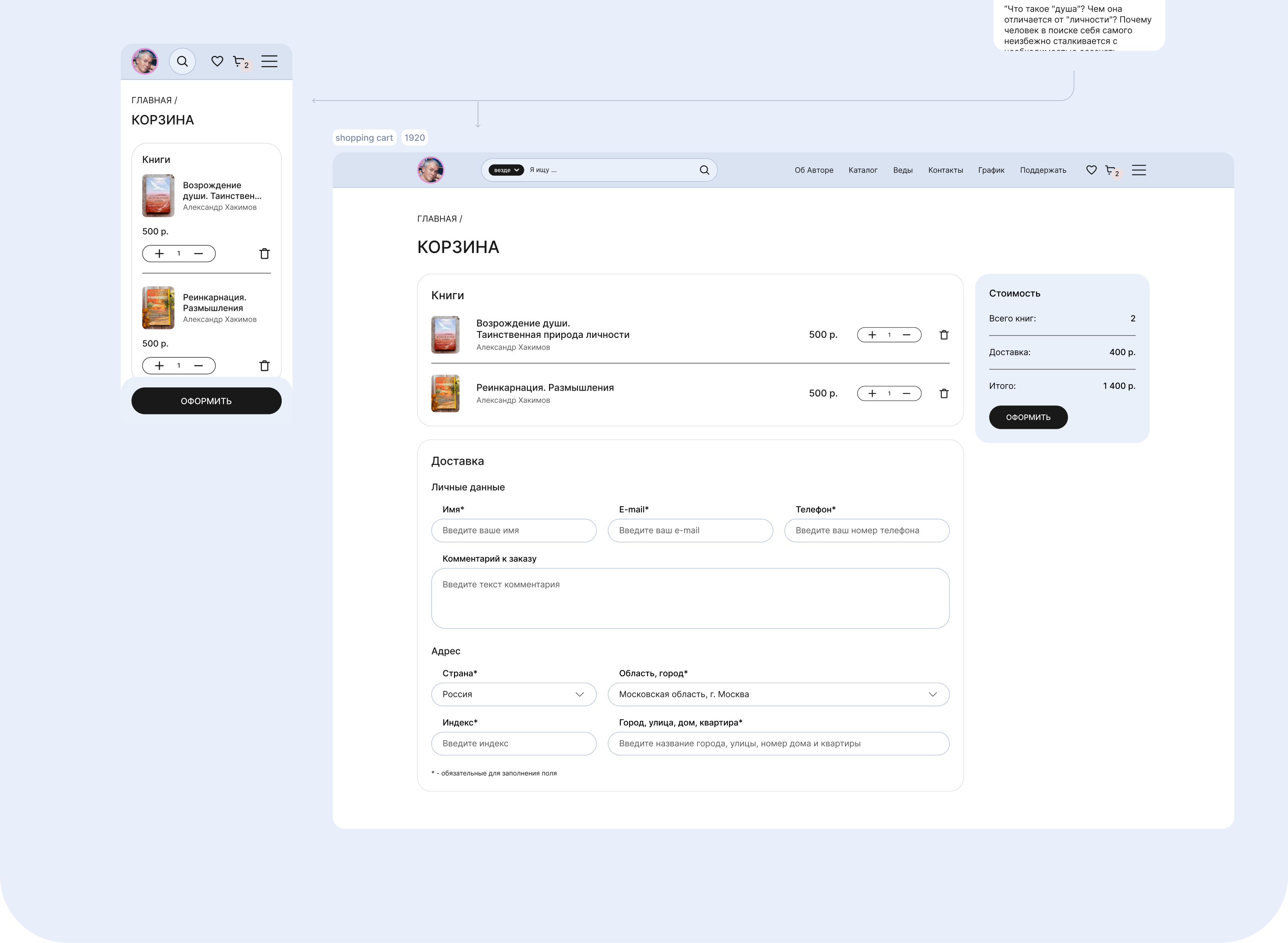Click Реинкарнация book cover in desktop cart
1288x943 pixels.
[446, 393]
